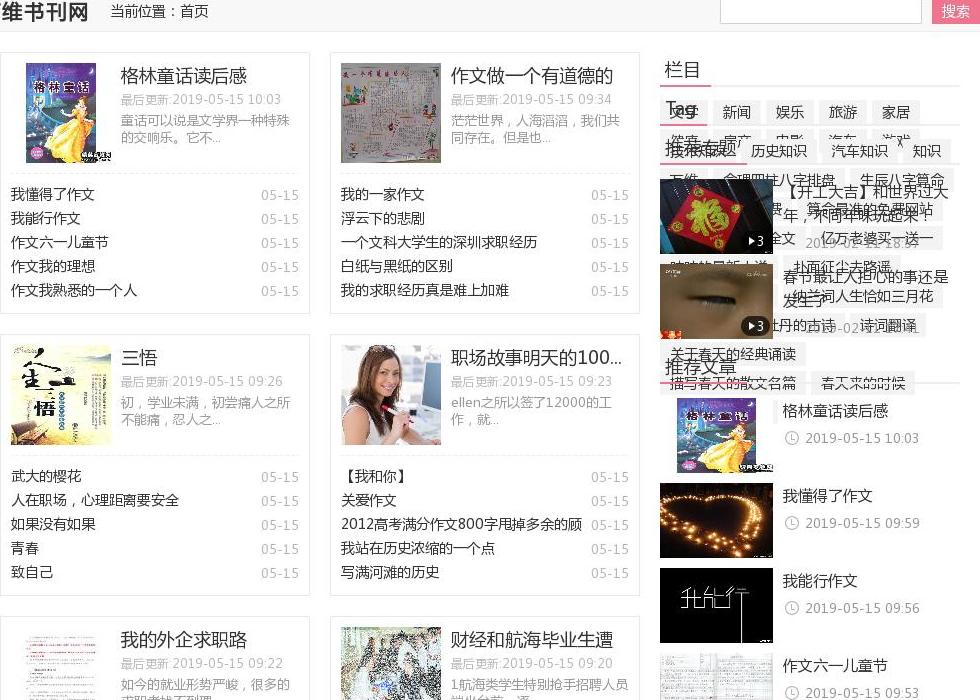The image size is (980, 700).
Task: Open the 春天来的时候 tag
Action: (x=863, y=383)
